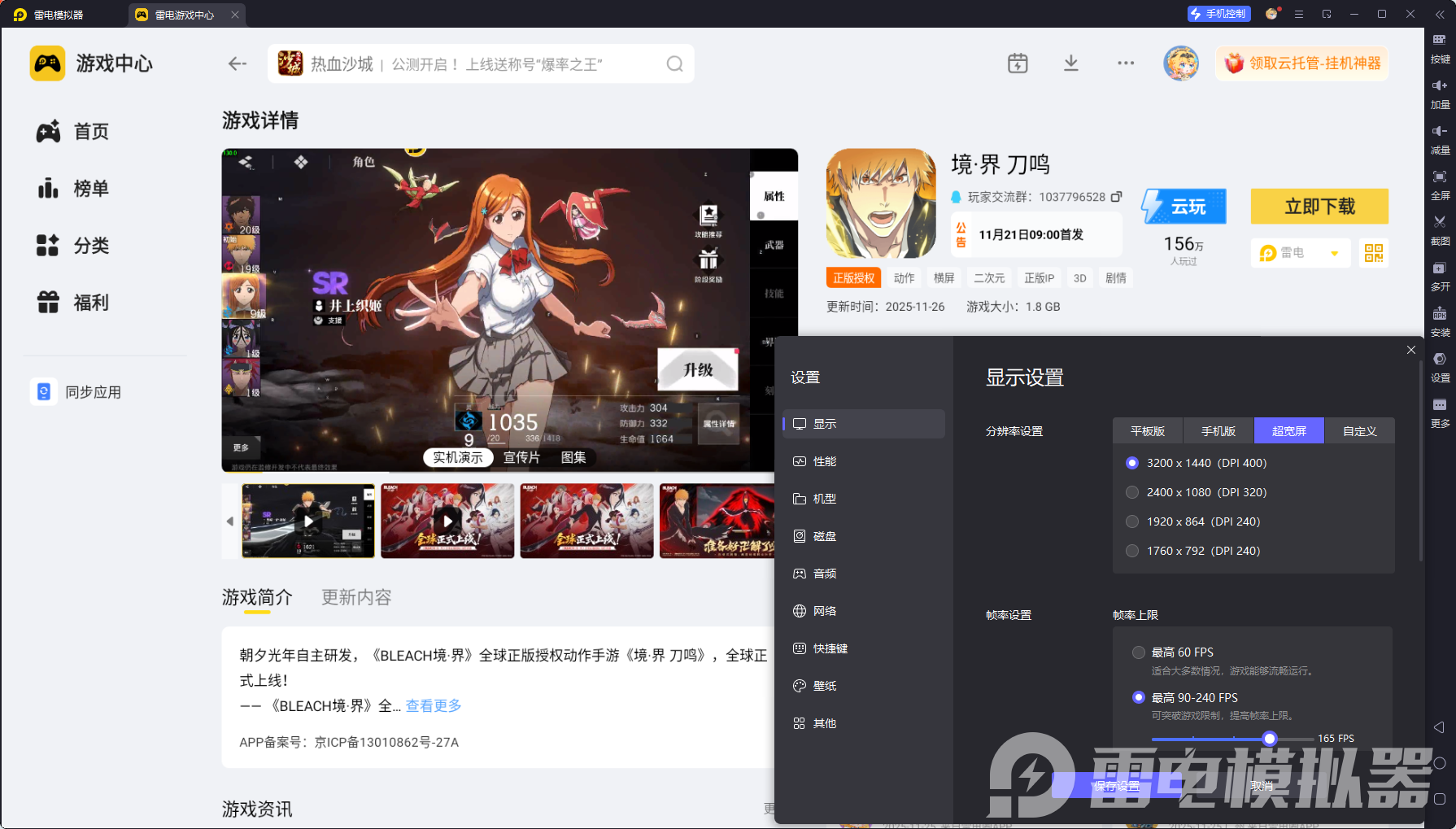Image resolution: width=1456 pixels, height=829 pixels.
Task: Click the 云玩 cloud play button
Action: click(1184, 207)
